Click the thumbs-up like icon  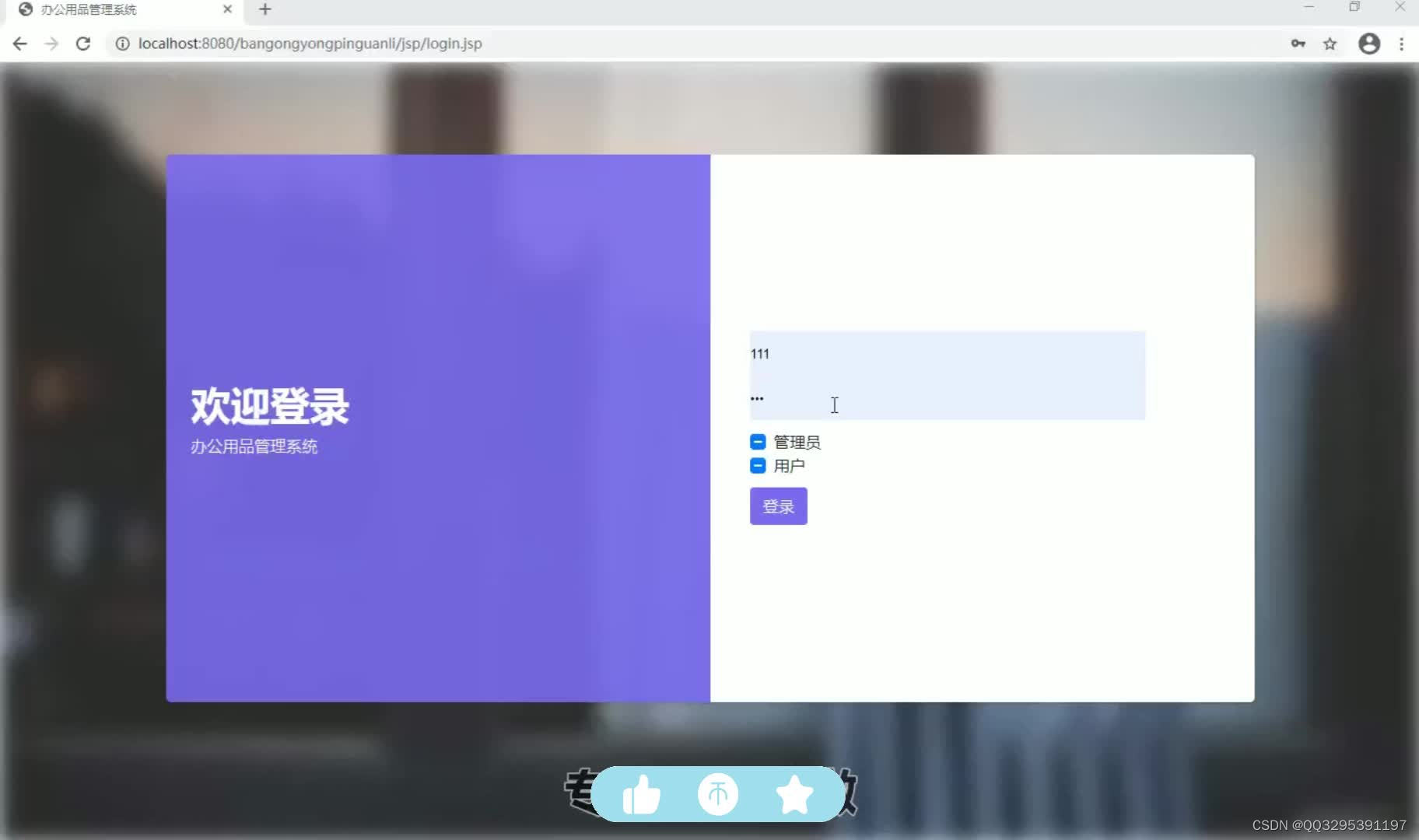[x=642, y=795]
